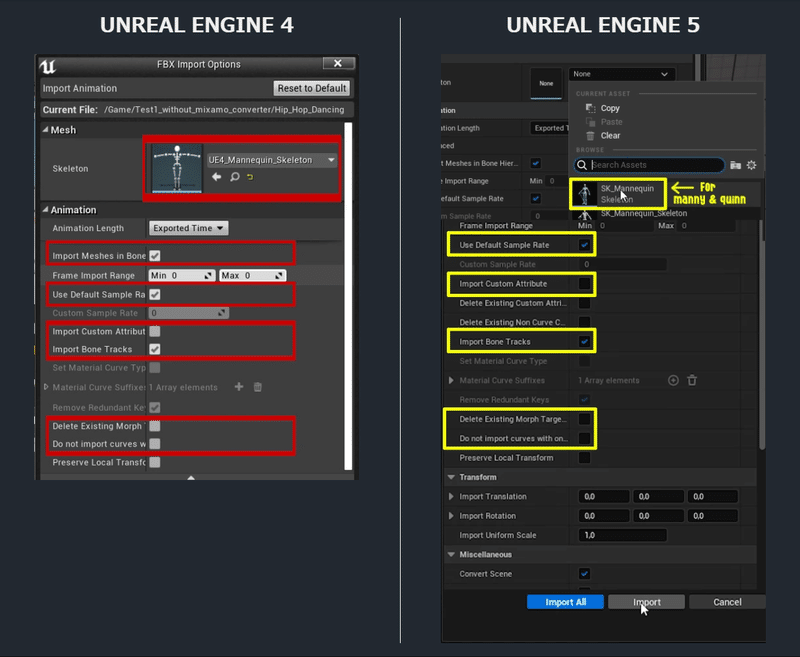Expand UE5 Import Translation row
Viewport: 800px width, 657px height.
pyautogui.click(x=451, y=496)
